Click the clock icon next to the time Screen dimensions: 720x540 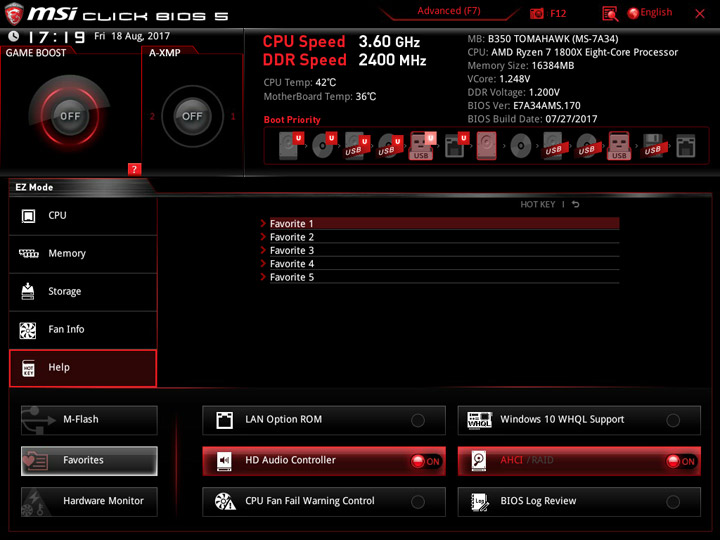(x=14, y=36)
